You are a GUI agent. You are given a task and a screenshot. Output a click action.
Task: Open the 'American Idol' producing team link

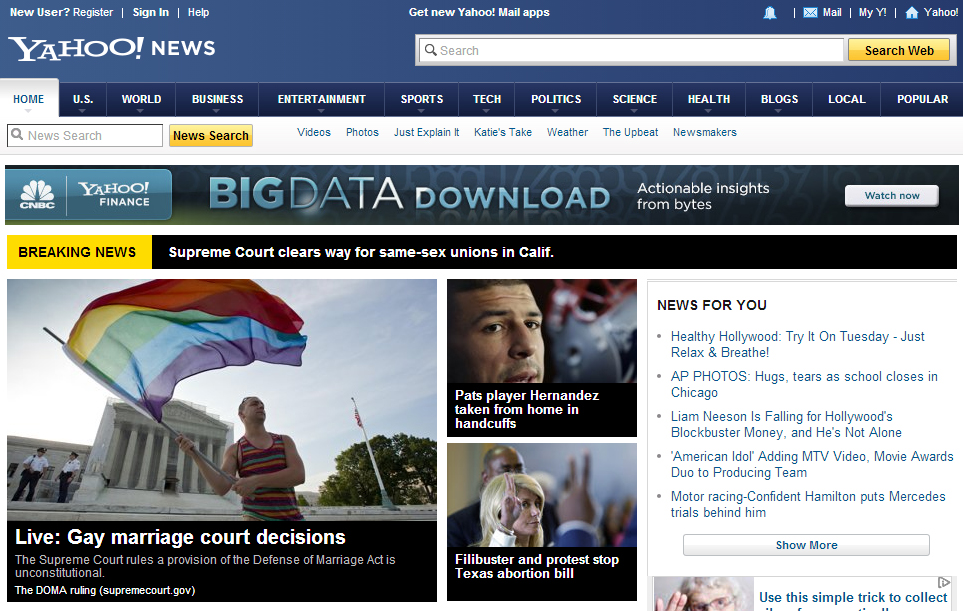pyautogui.click(x=812, y=464)
